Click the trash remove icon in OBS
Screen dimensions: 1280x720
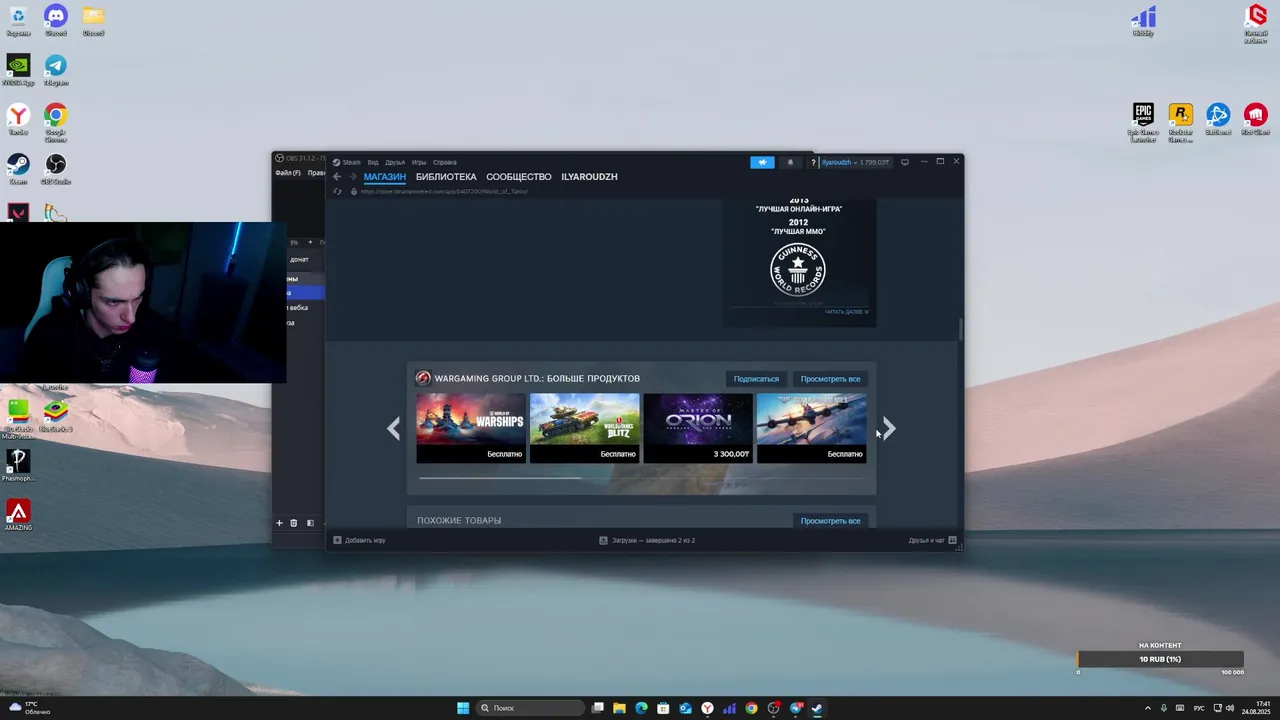click(293, 523)
